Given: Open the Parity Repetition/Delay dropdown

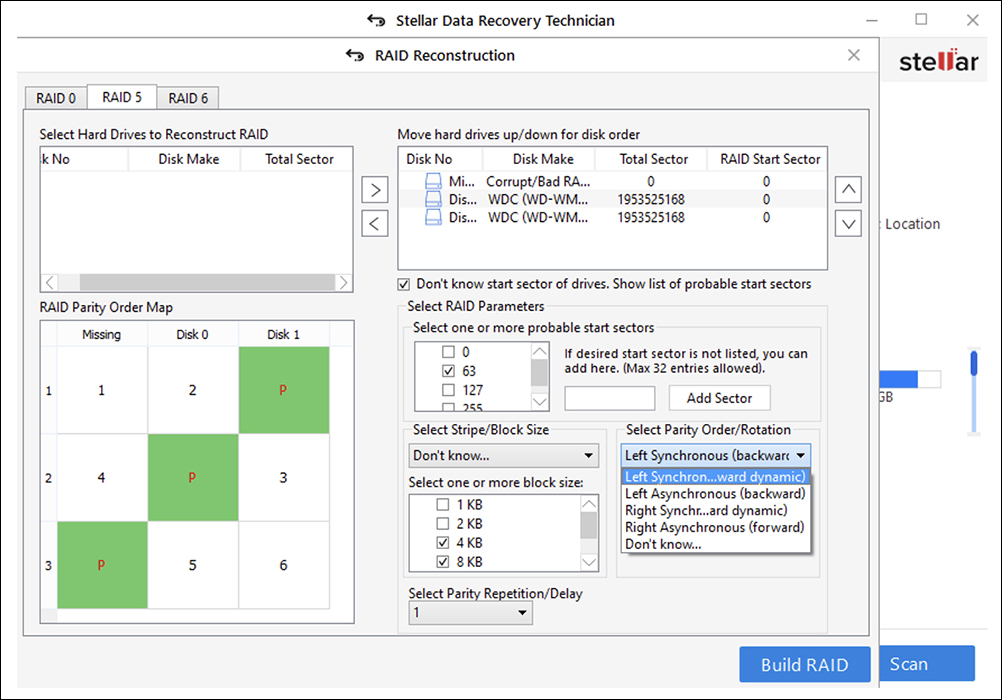Looking at the screenshot, I should tap(470, 613).
